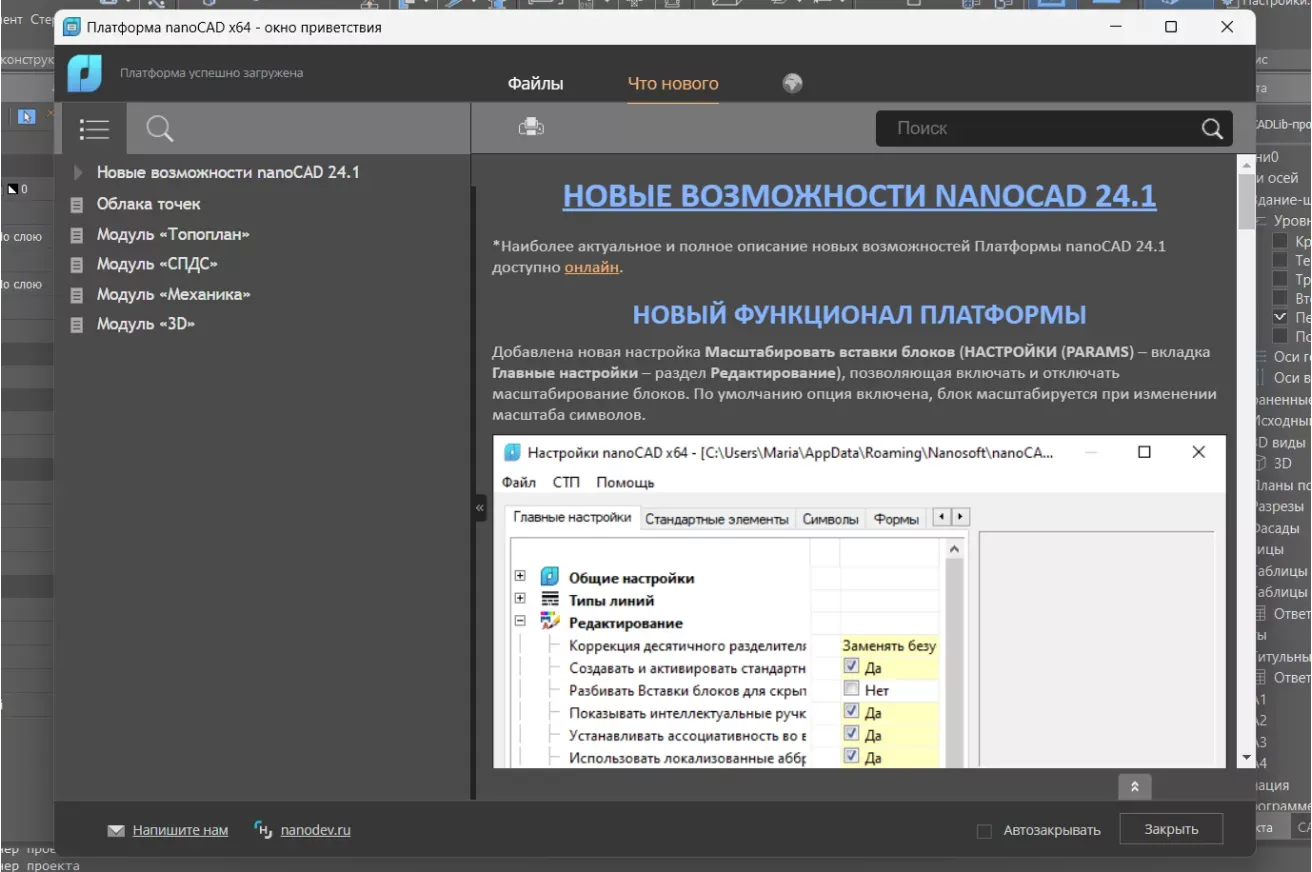1312x872 pixels.
Task: Select the Модуль «3D» entry icon
Action: [78, 324]
